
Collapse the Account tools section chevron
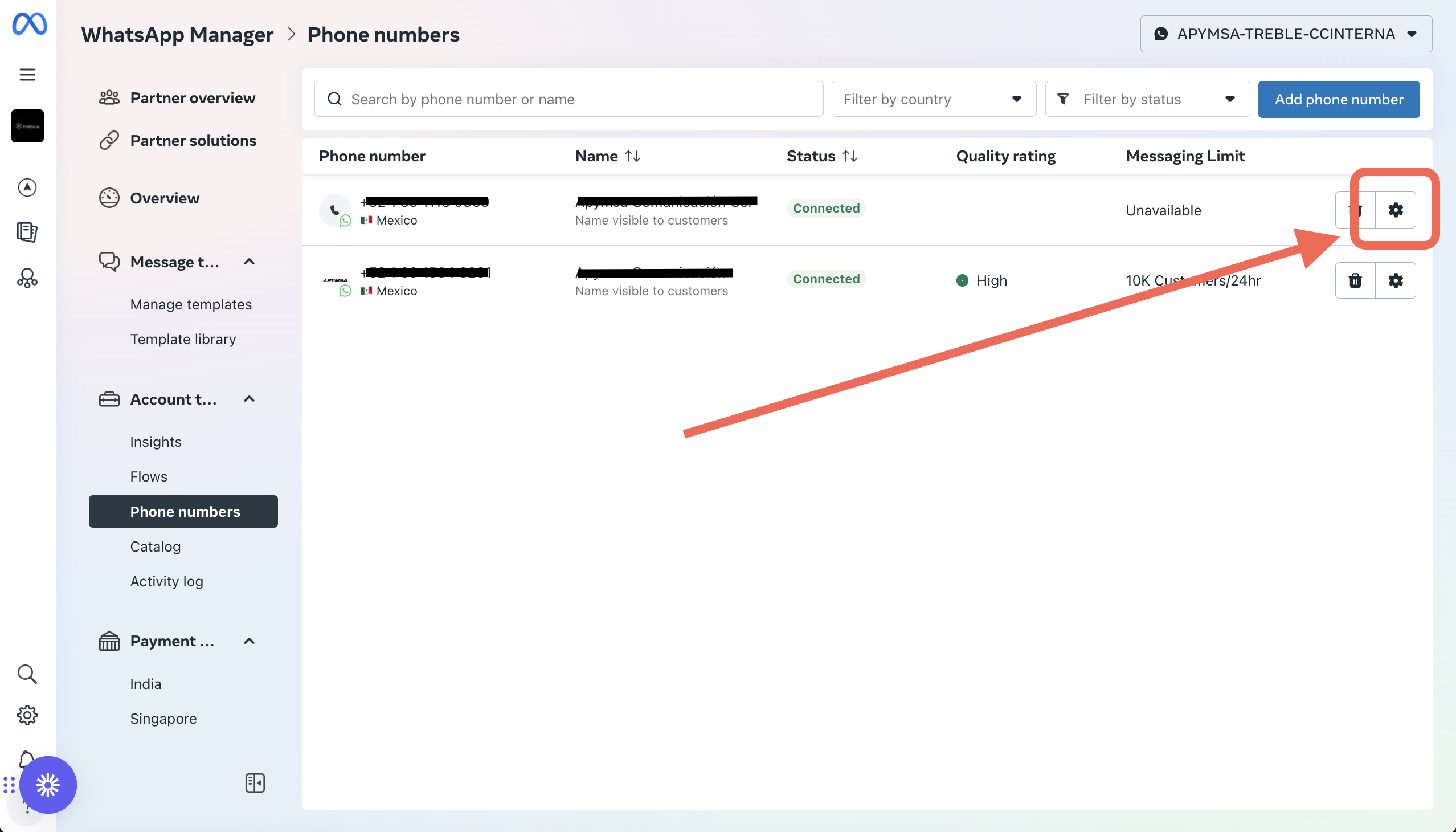click(249, 399)
